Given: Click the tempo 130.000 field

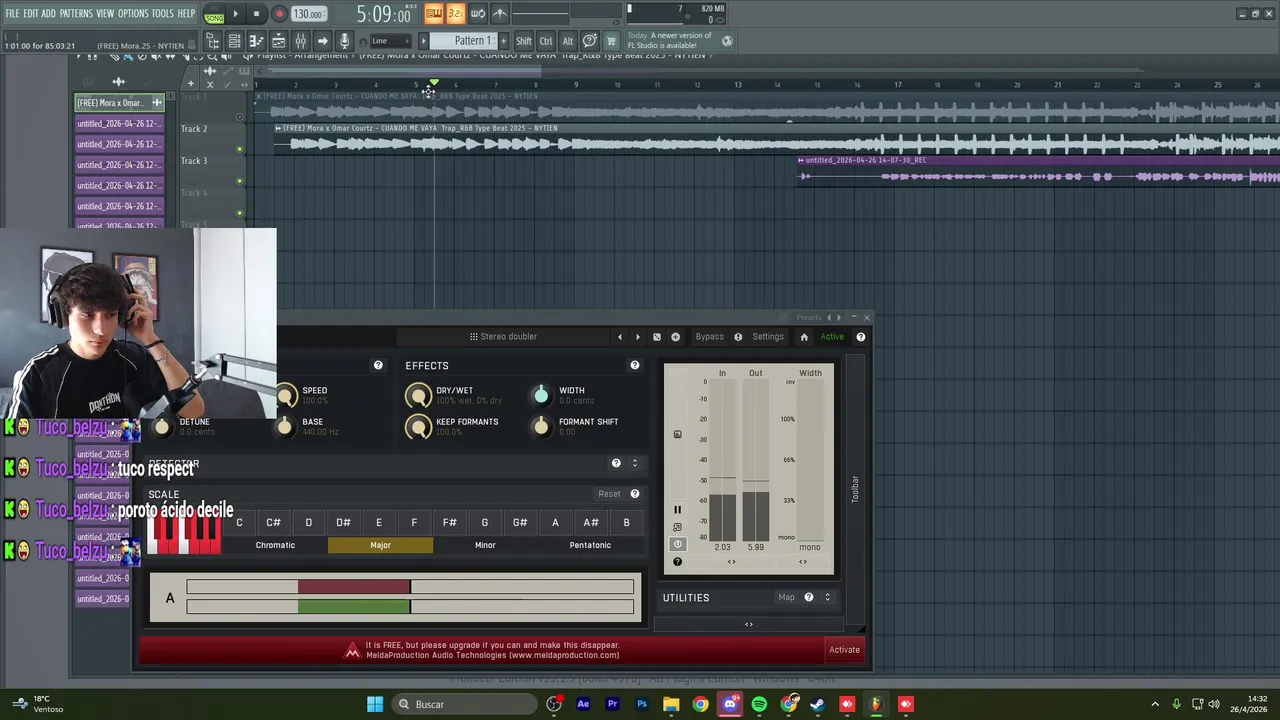Looking at the screenshot, I should pyautogui.click(x=308, y=14).
